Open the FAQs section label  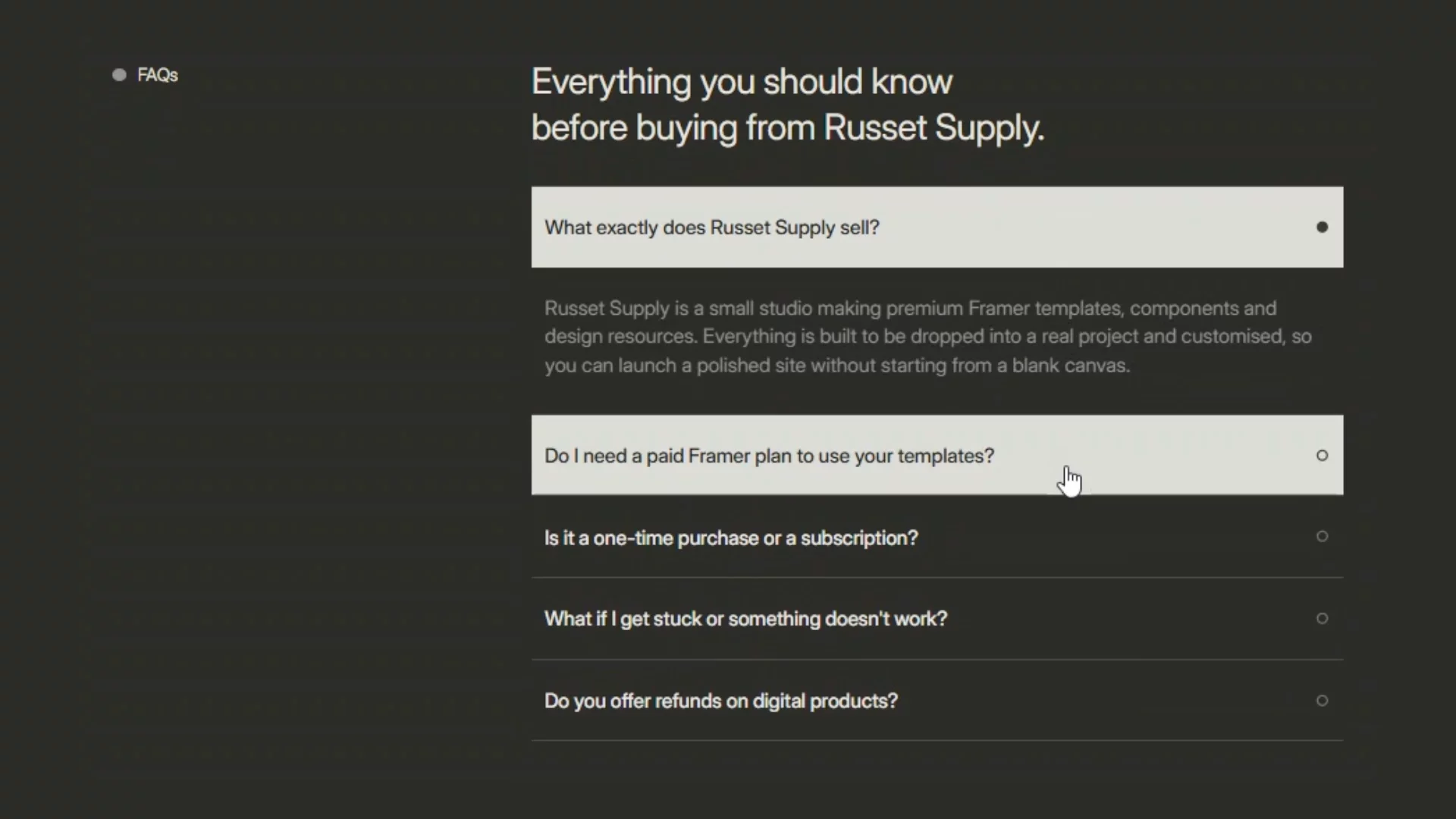tap(157, 75)
